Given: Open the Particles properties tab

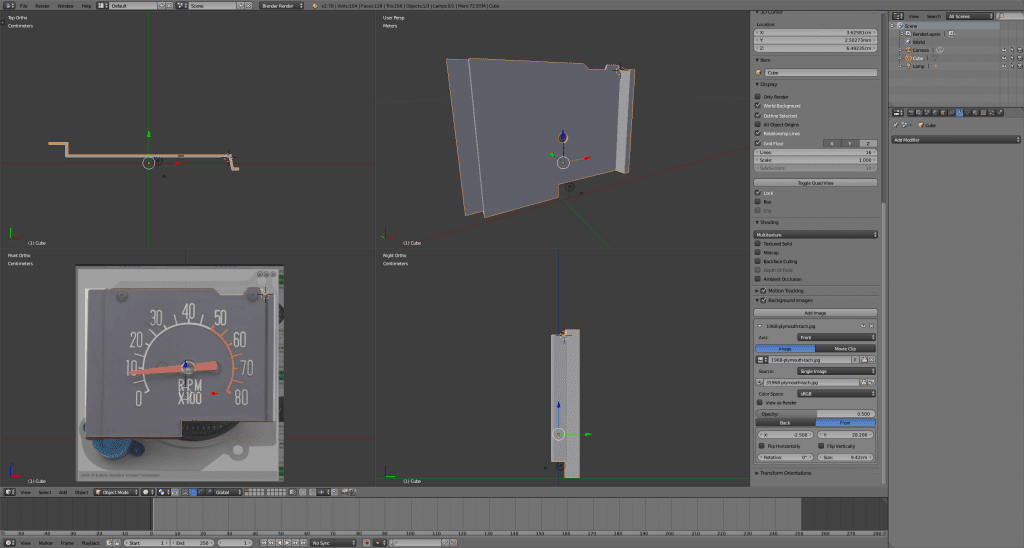Looking at the screenshot, I should 992,112.
